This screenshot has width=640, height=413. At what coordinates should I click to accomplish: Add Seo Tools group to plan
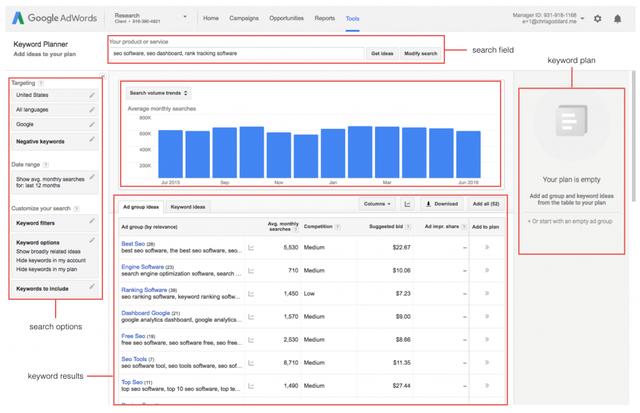[488, 362]
